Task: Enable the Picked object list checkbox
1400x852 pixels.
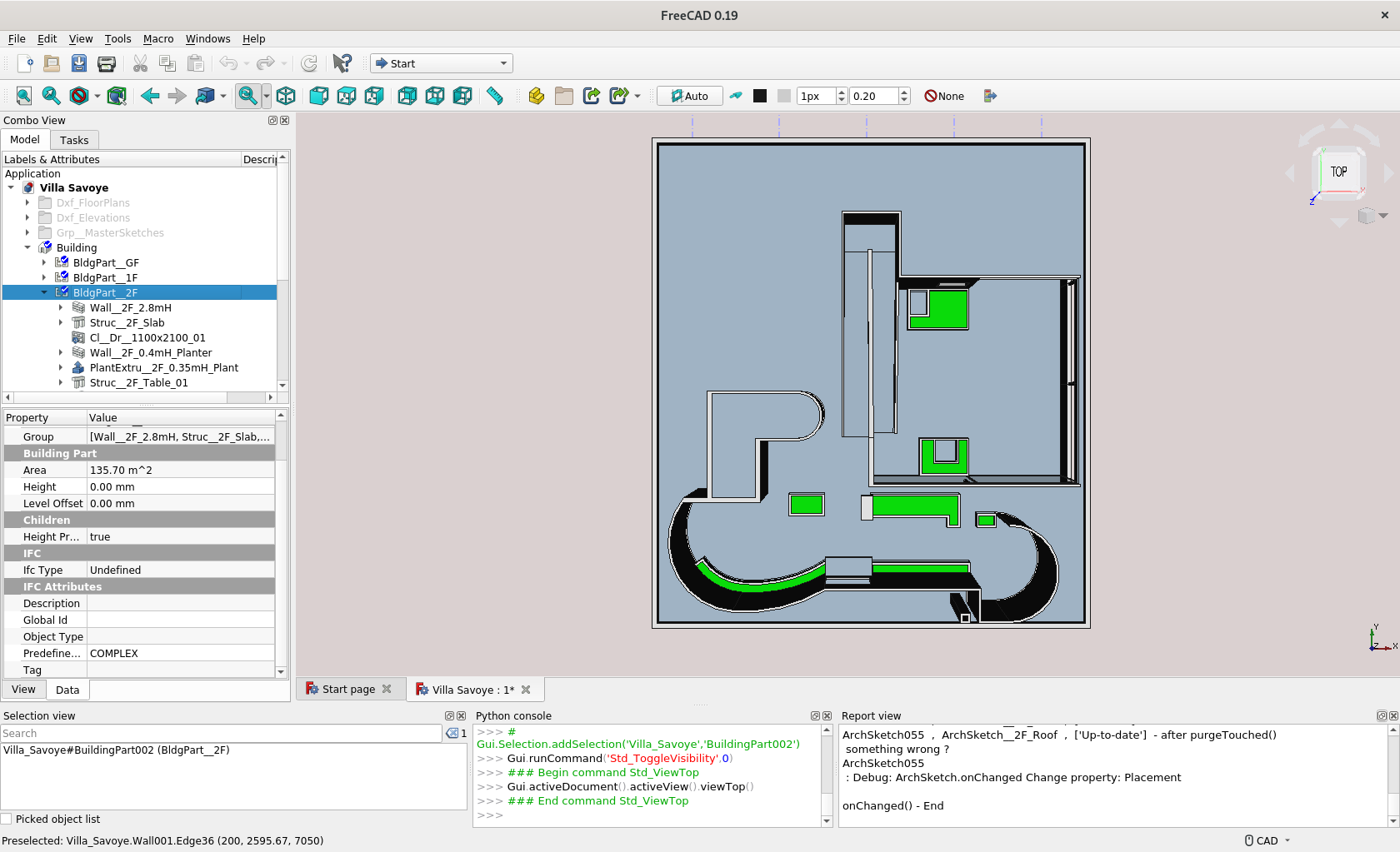Action: (x=7, y=819)
